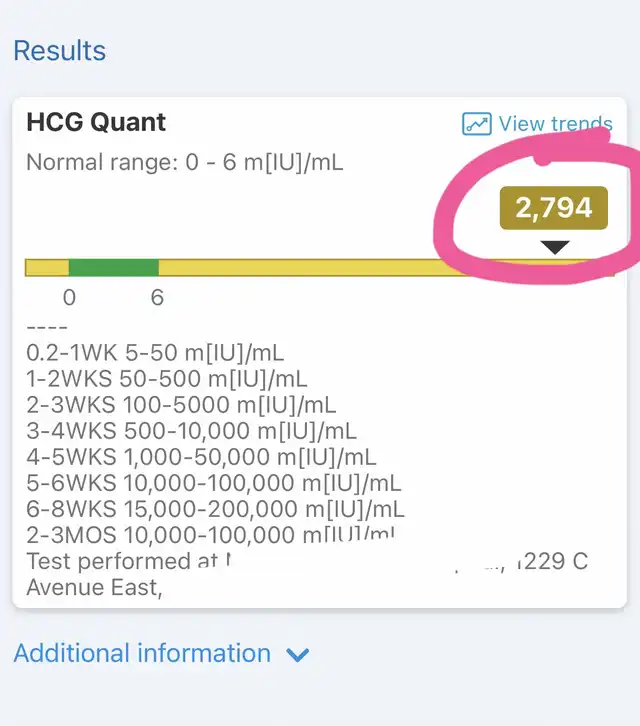This screenshot has width=640, height=726.
Task: Click the 4-5WKS 1,000-50,000 reference line
Action: click(x=201, y=457)
